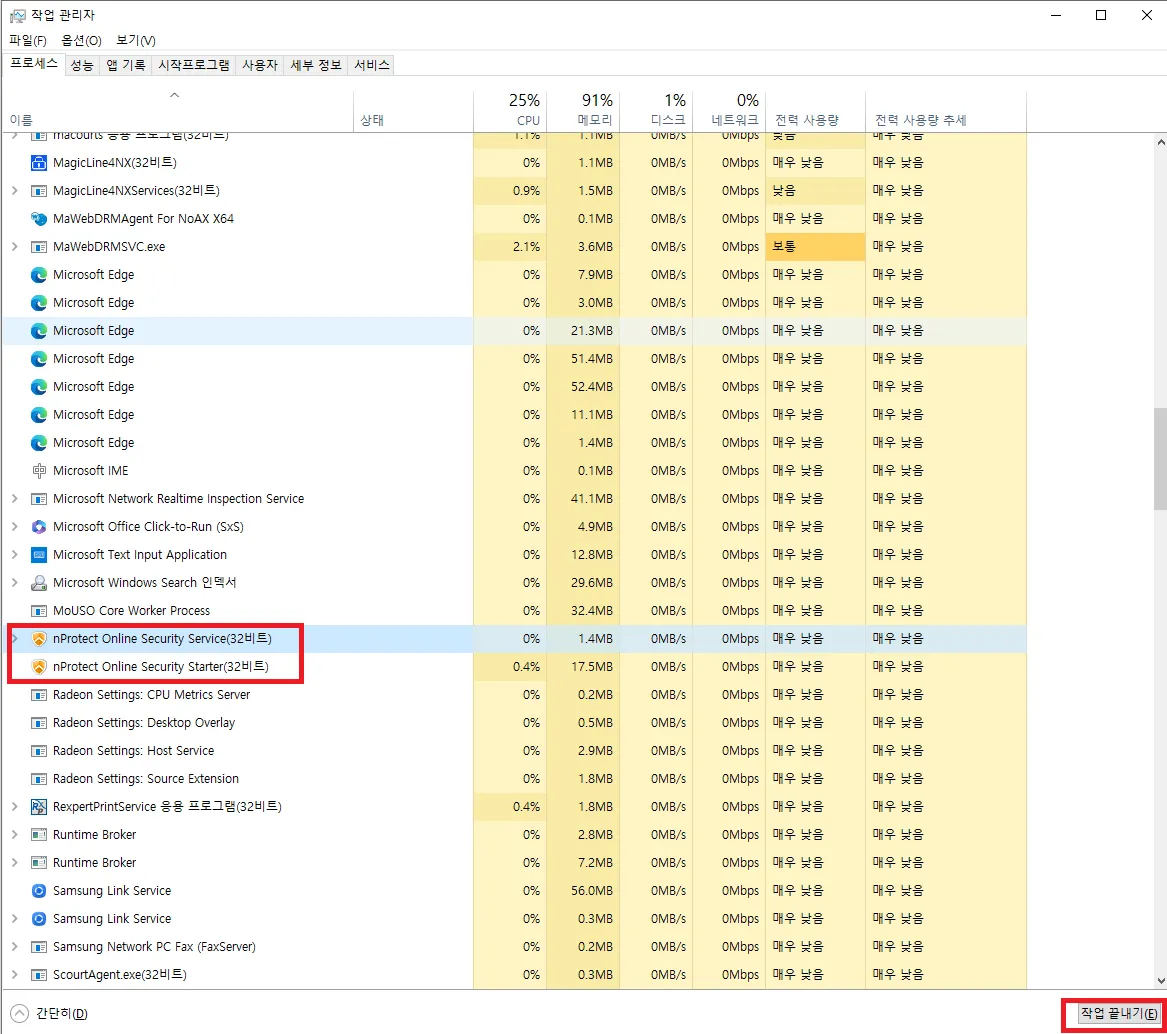Click Edge icon in the 7.9MB row

[x=39, y=275]
